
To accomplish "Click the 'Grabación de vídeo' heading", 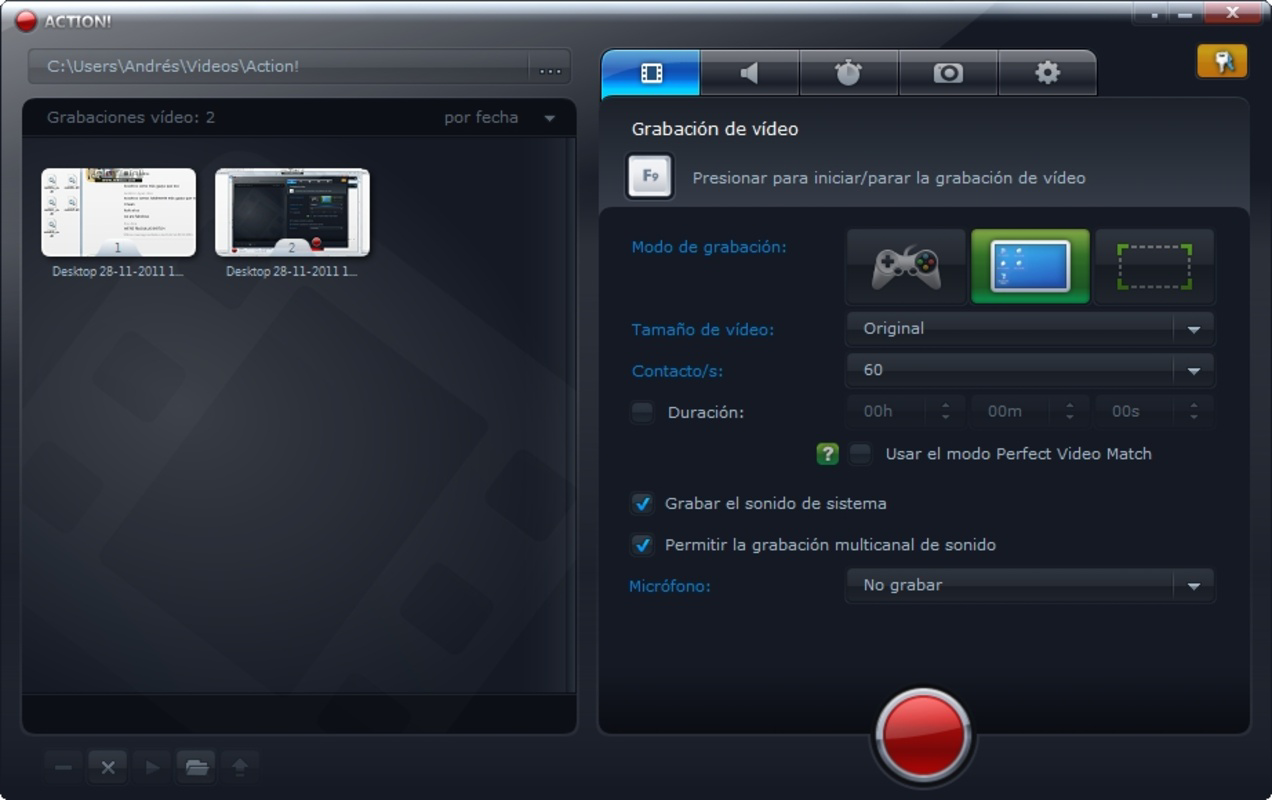I will (715, 129).
